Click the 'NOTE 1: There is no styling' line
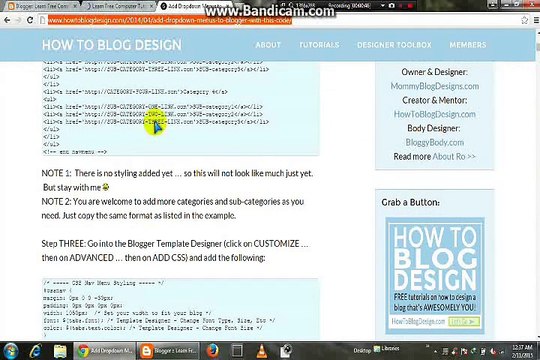Image resolution: width=540 pixels, height=360 pixels. (177, 173)
